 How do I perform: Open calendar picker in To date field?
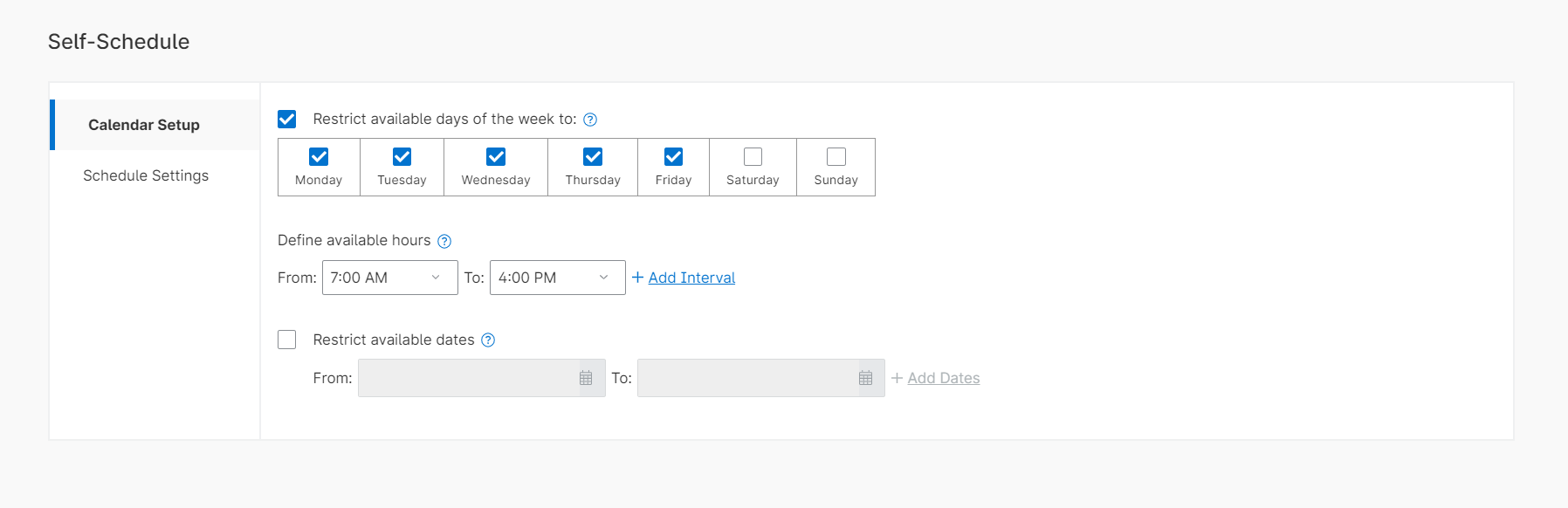(865, 378)
